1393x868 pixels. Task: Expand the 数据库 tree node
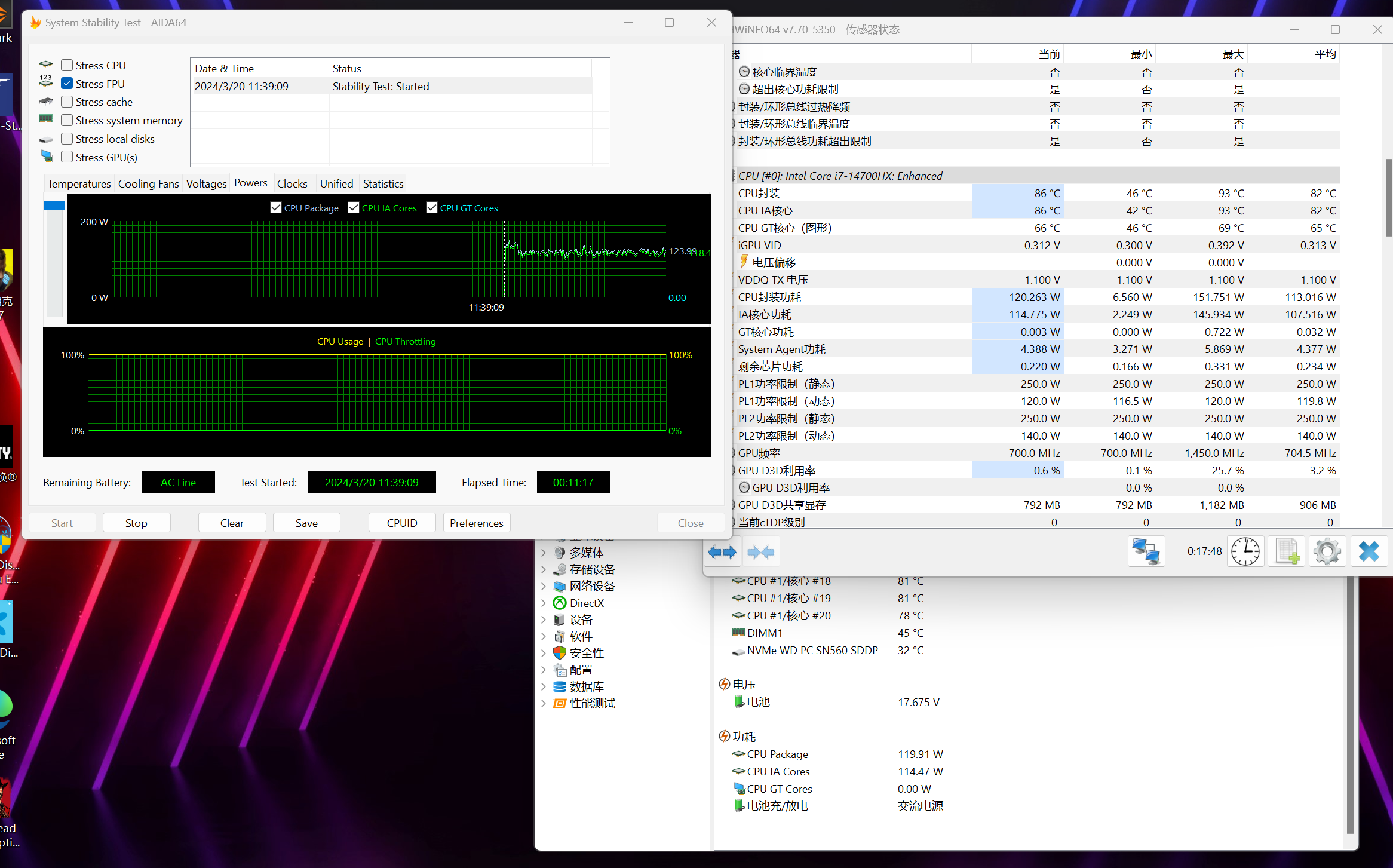[544, 686]
